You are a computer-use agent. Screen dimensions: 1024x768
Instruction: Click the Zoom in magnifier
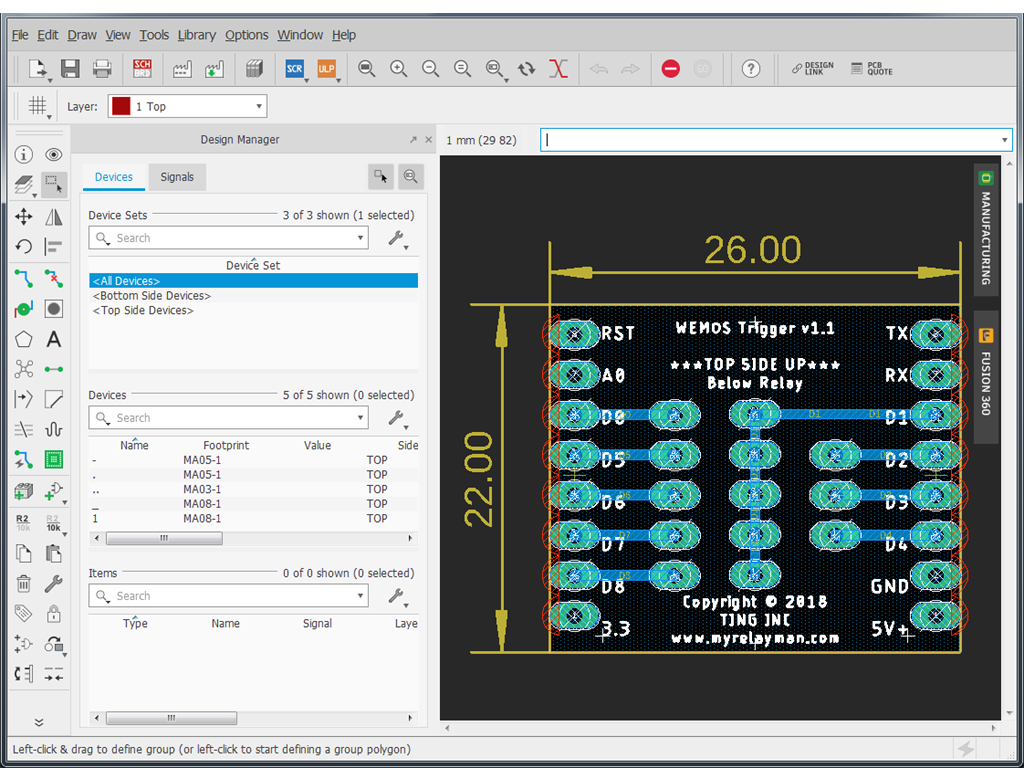[398, 69]
